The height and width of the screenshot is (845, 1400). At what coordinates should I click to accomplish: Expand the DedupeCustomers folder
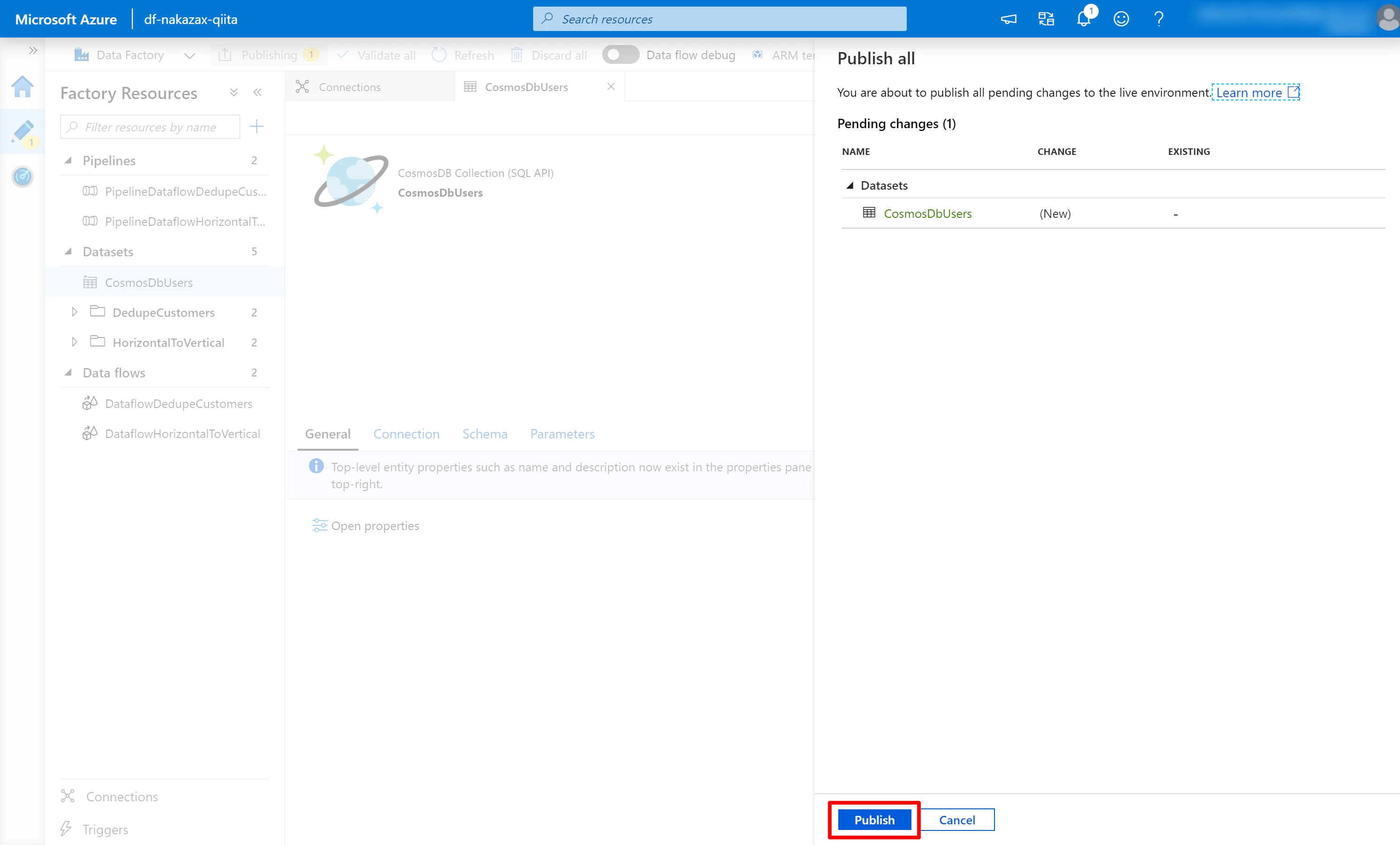pyautogui.click(x=74, y=312)
